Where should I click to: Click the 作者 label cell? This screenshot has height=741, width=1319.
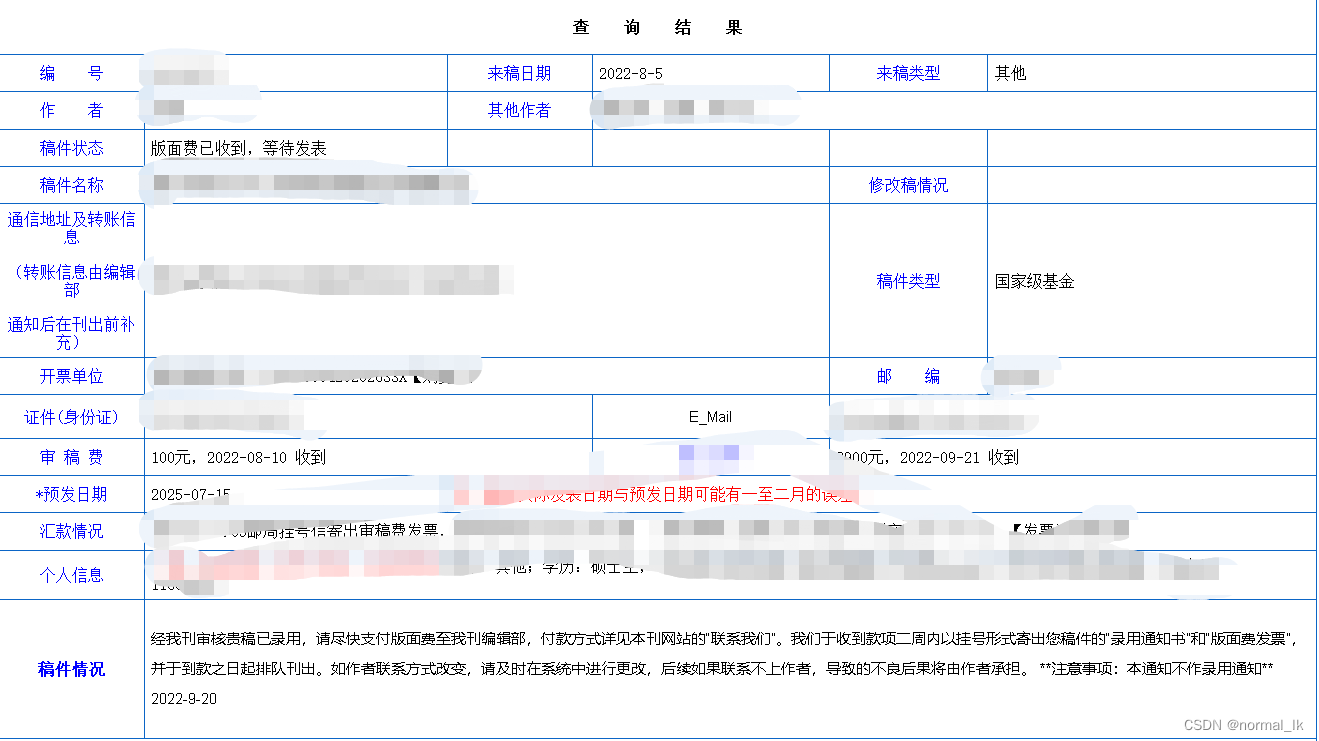[72, 110]
